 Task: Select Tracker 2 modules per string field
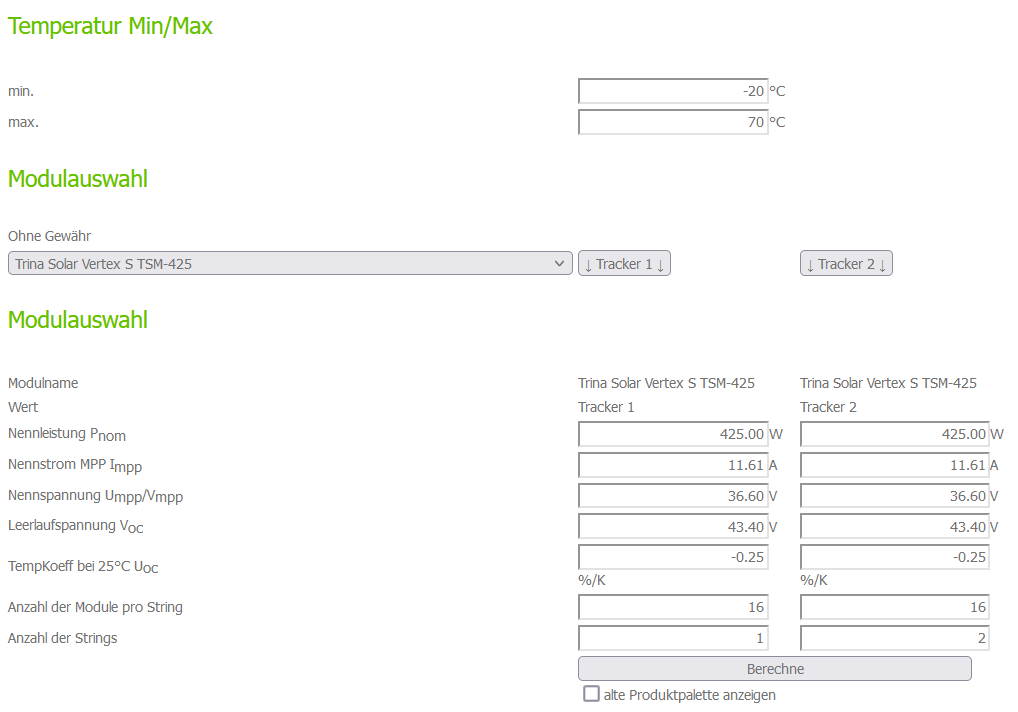(x=895, y=607)
